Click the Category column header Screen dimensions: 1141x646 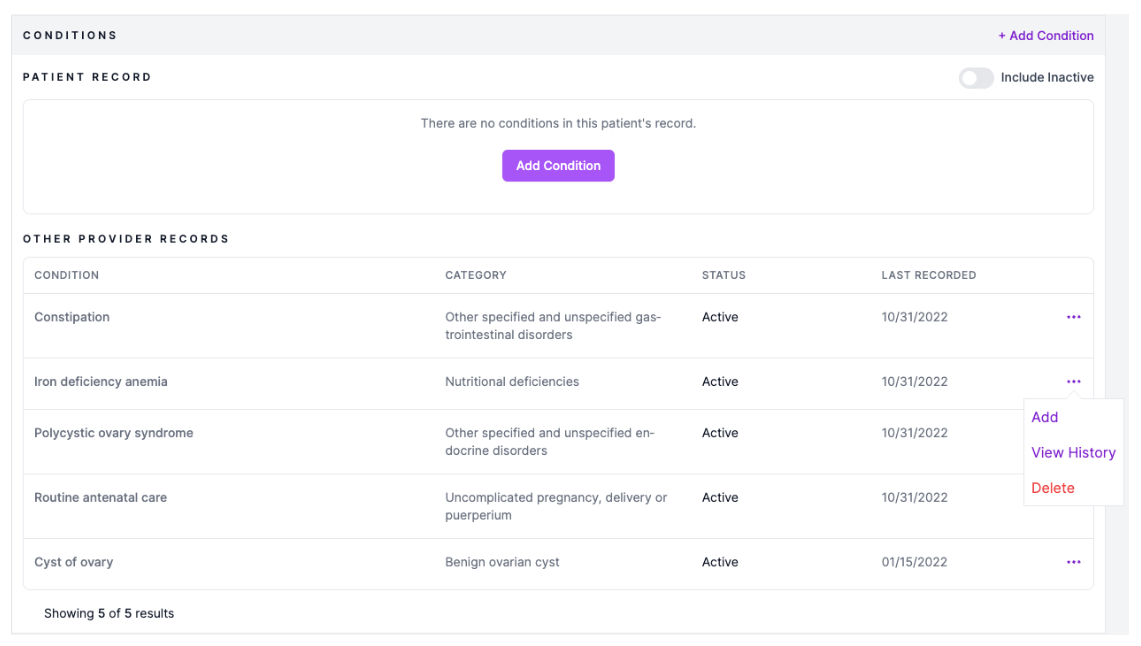tap(476, 275)
